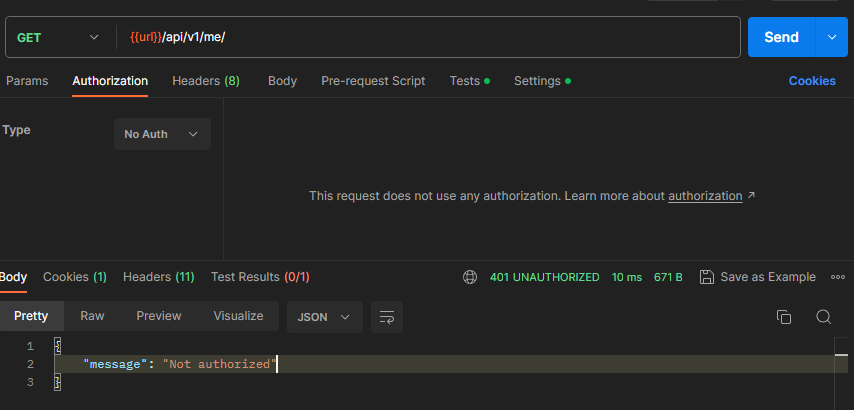Click the 401 UNAUTHORIZED status text

545,277
